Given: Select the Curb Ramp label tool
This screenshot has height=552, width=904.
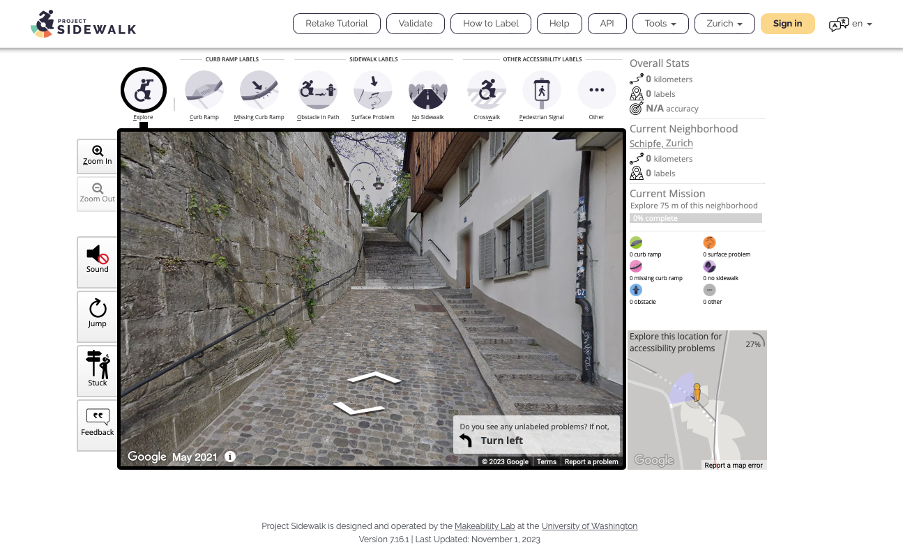Looking at the screenshot, I should [204, 91].
